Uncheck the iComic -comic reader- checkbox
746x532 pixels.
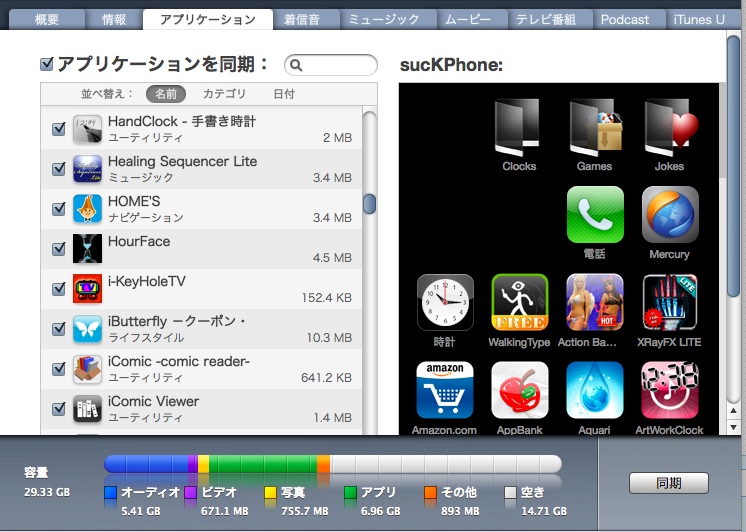click(x=59, y=368)
